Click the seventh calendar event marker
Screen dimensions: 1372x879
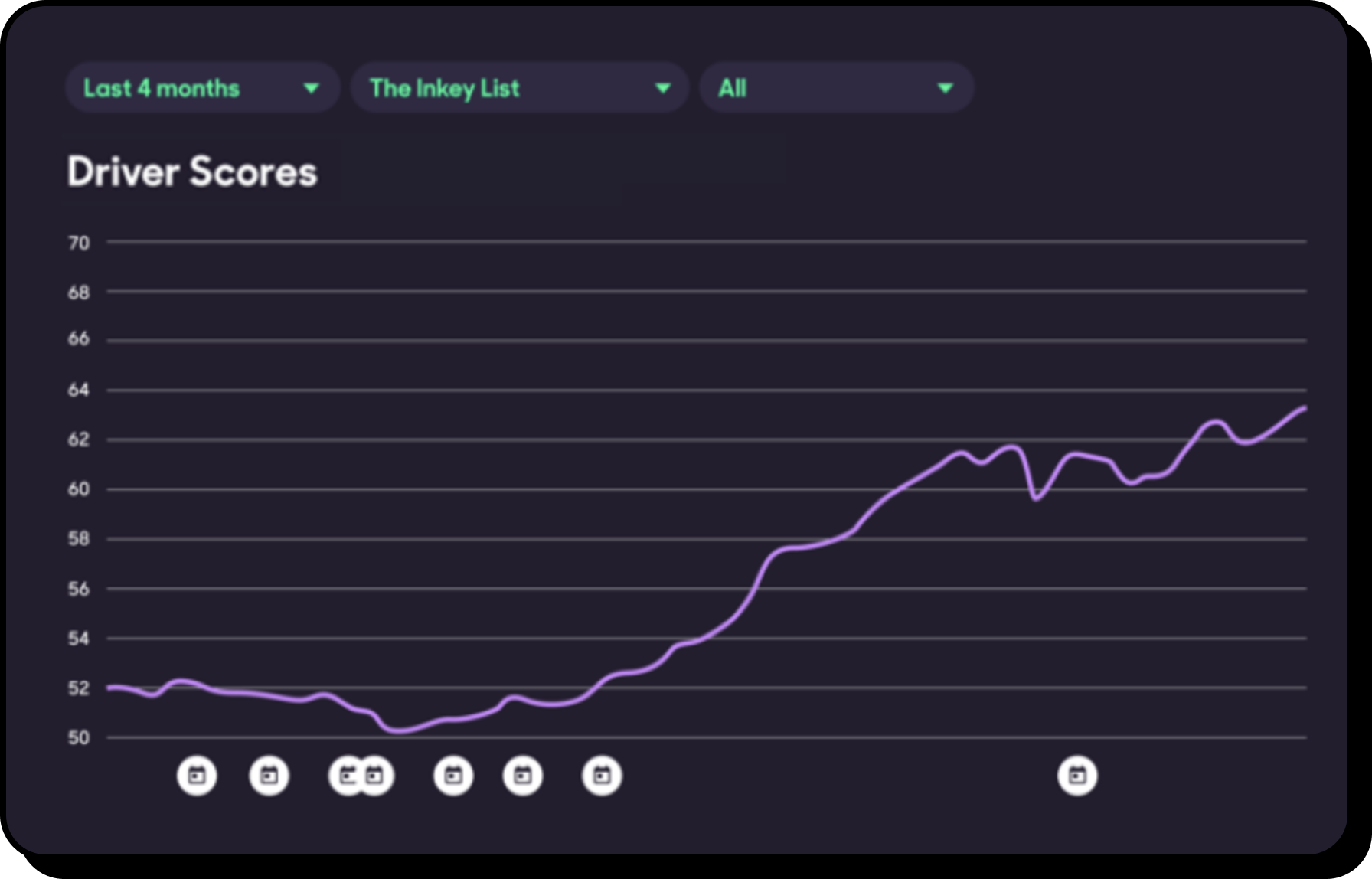coord(602,776)
